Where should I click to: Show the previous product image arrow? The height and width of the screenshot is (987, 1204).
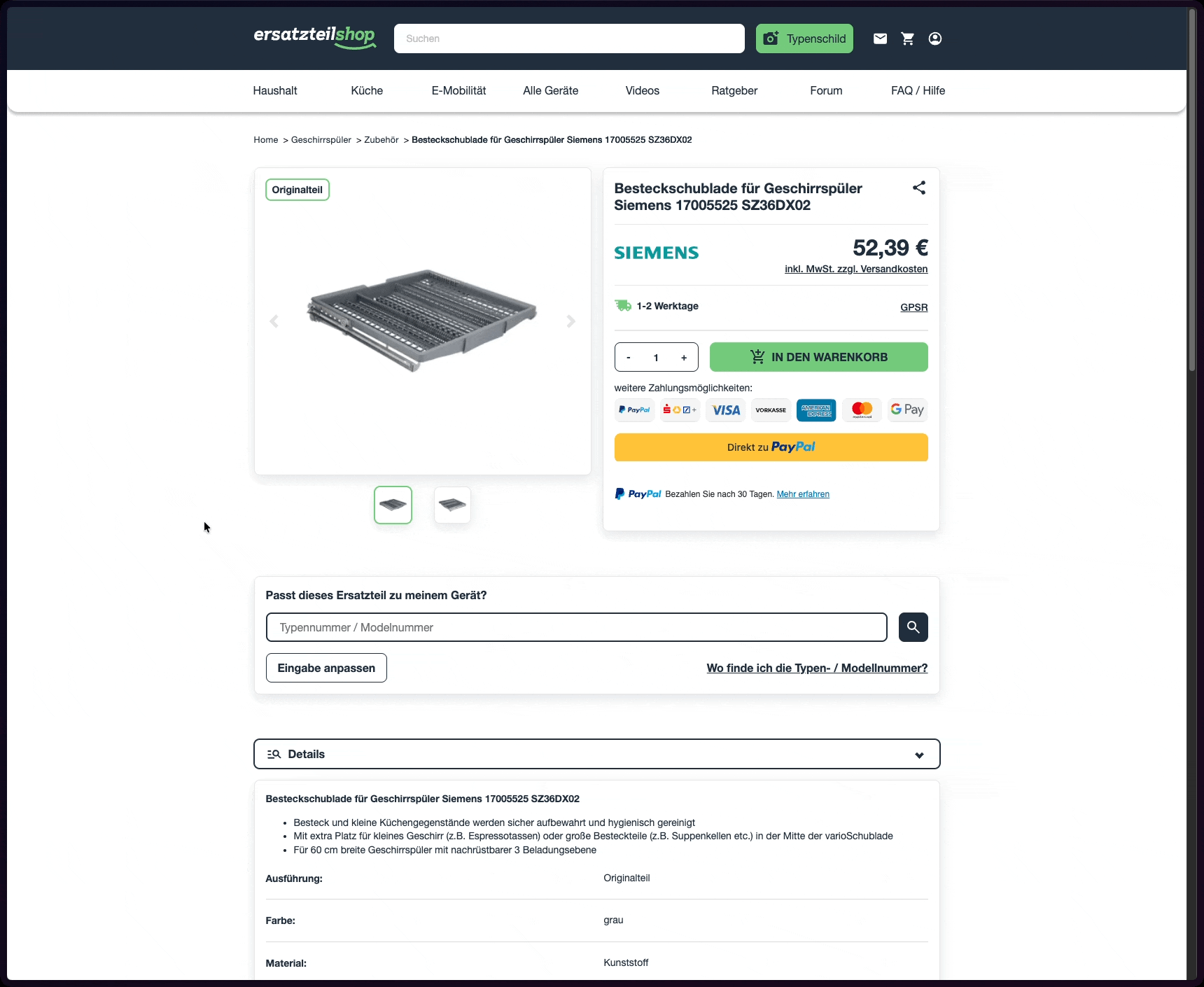pos(274,321)
